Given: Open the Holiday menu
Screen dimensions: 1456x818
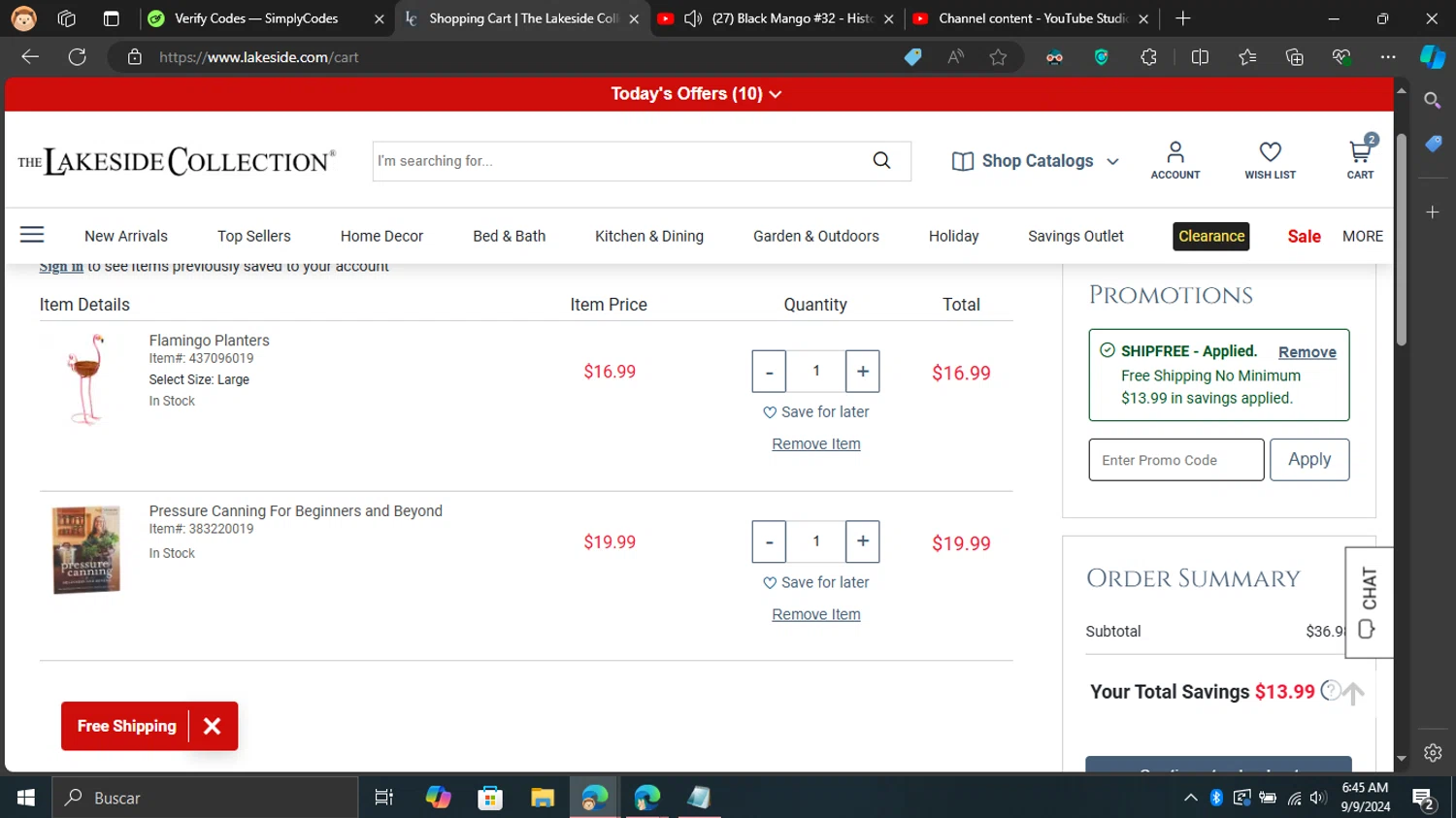Looking at the screenshot, I should (x=953, y=236).
